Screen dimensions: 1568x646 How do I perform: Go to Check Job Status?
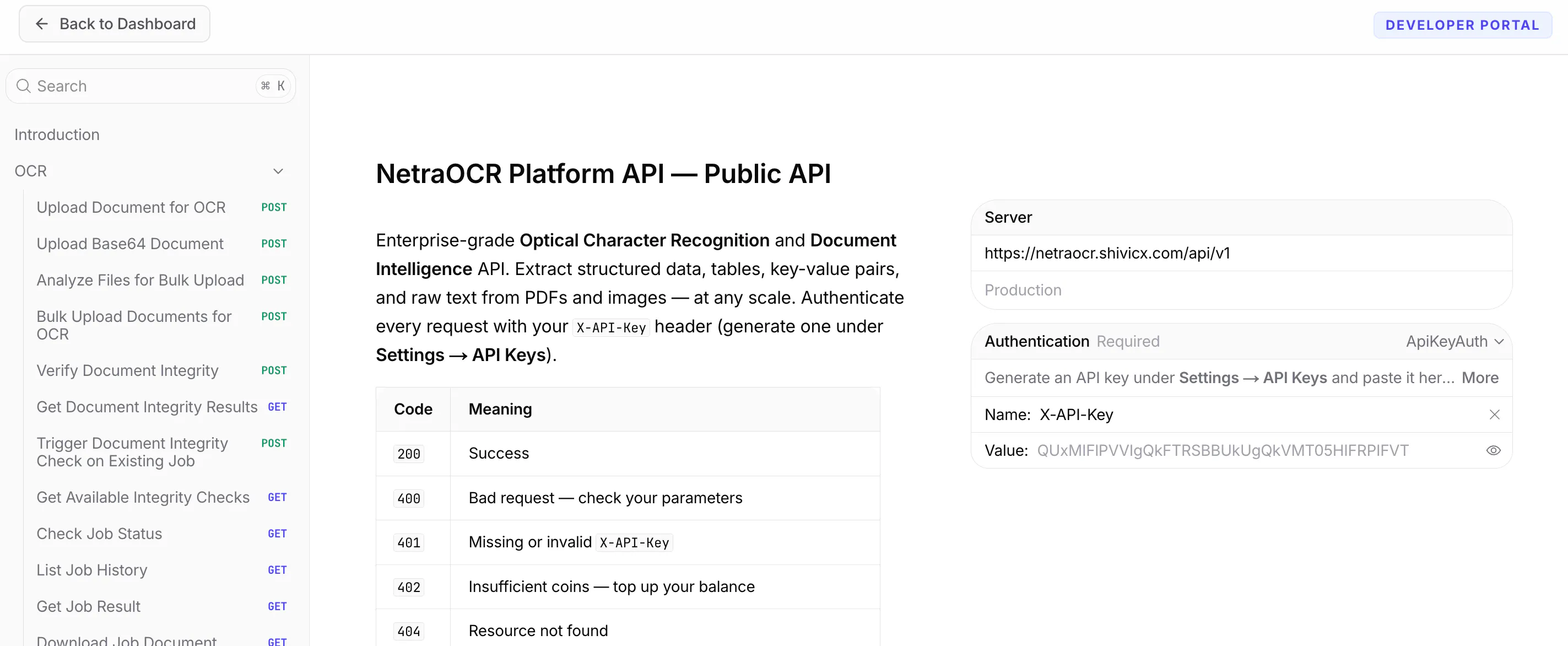click(161, 534)
